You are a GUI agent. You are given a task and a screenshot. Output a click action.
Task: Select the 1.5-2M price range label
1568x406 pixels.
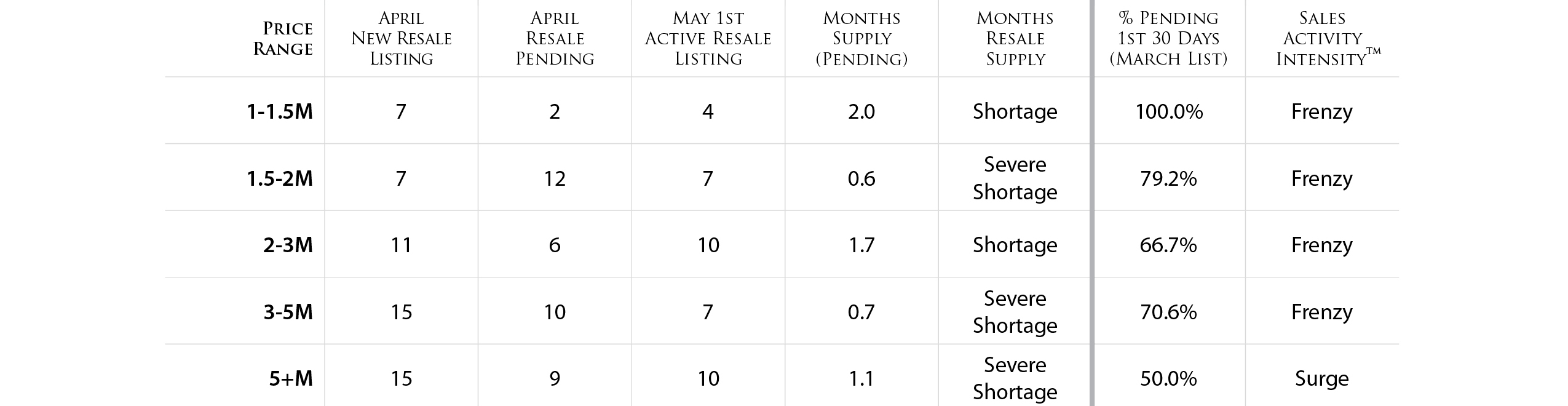pos(280,178)
